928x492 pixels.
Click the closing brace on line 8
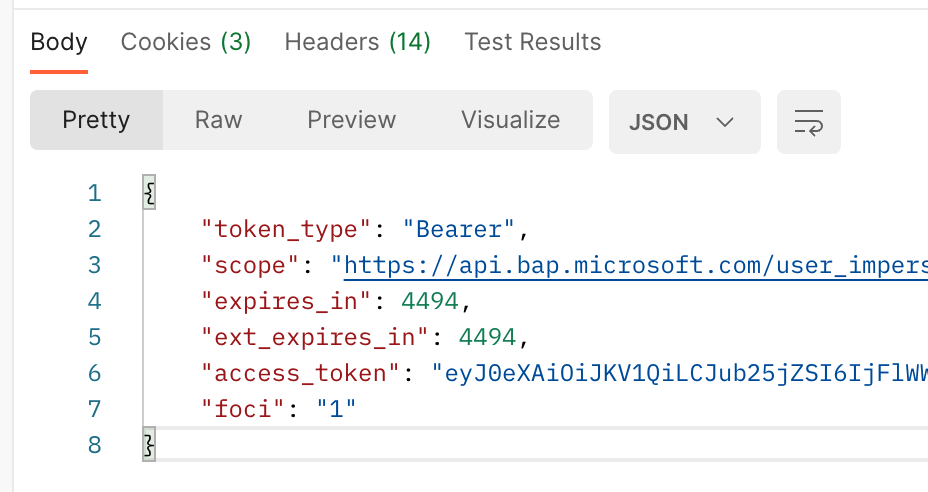coord(150,445)
